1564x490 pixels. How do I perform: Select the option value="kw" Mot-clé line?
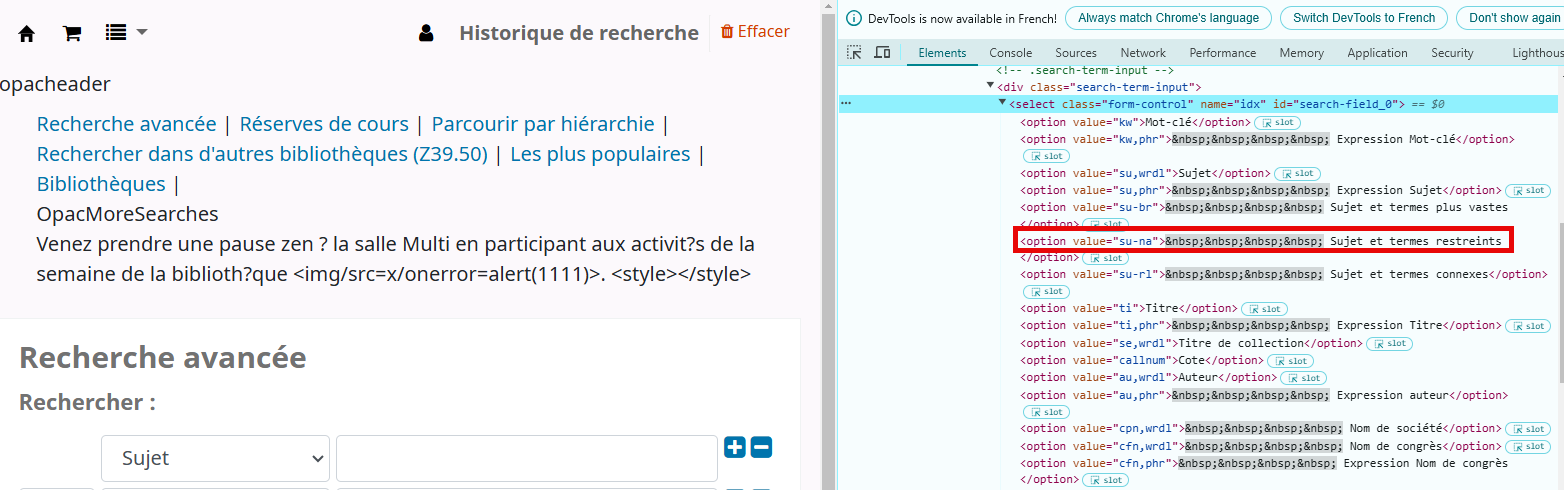pos(1134,122)
